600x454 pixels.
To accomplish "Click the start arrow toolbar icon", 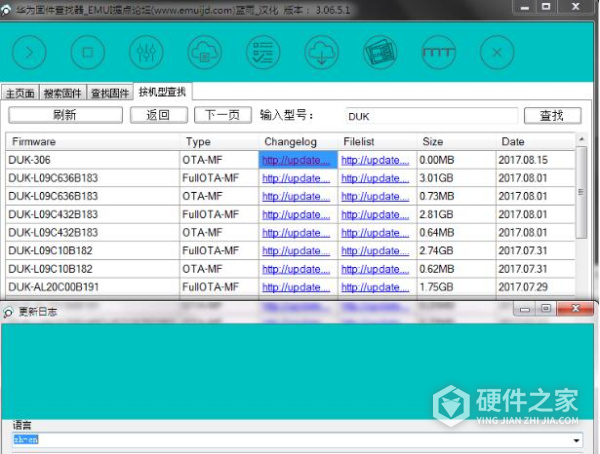I will [29, 52].
